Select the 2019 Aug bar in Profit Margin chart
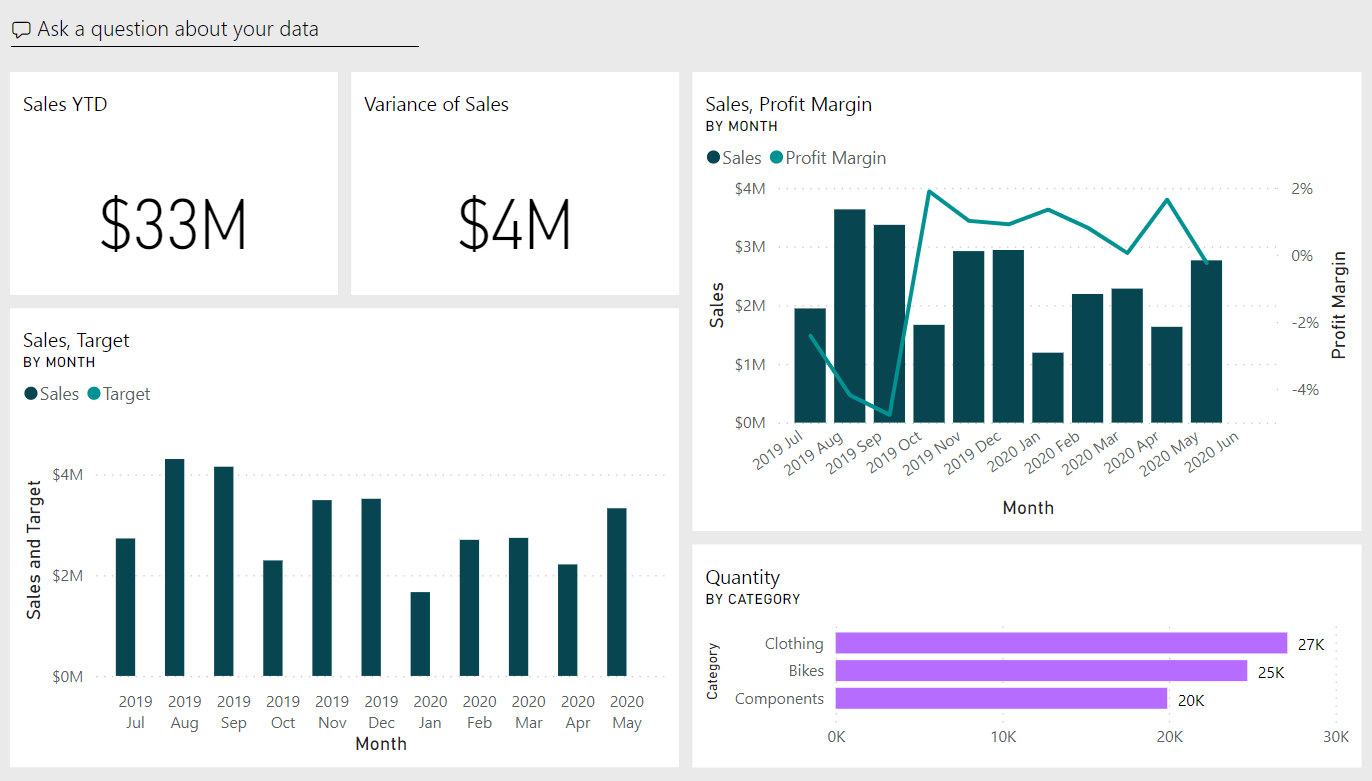 [850, 315]
